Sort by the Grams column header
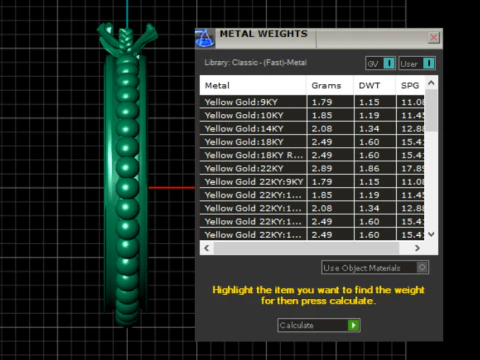The height and width of the screenshot is (360, 480). point(330,86)
